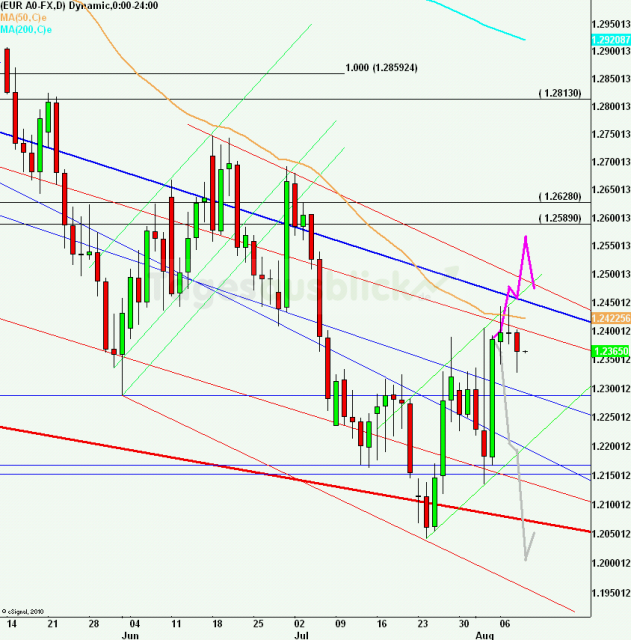Select the (1.26280) level label

564,197
